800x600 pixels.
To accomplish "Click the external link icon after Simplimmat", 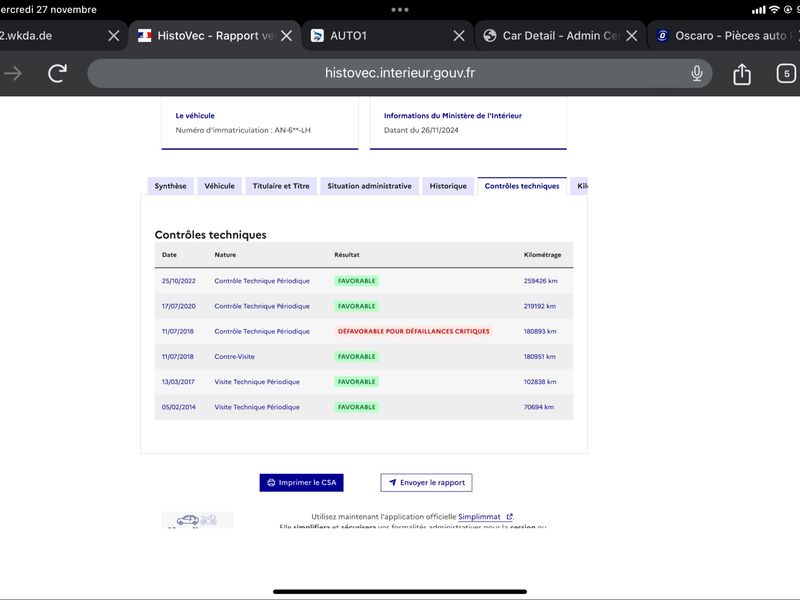I will coord(509,516).
